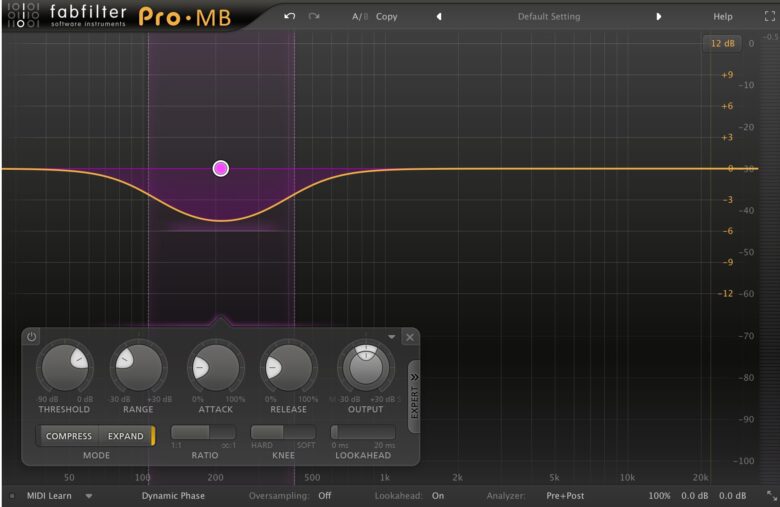Click the output level 0.0 dB value
Image resolution: width=780 pixels, height=507 pixels.
click(732, 496)
